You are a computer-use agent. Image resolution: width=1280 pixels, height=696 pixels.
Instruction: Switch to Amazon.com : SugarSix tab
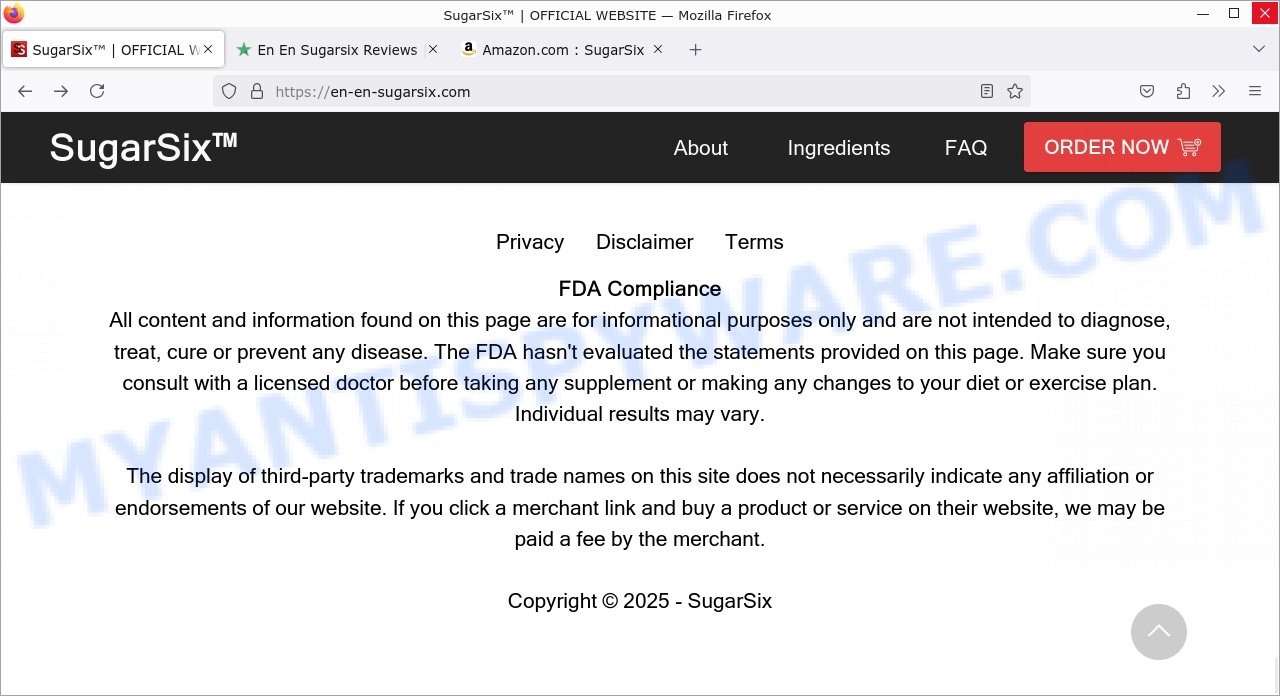[x=563, y=50]
